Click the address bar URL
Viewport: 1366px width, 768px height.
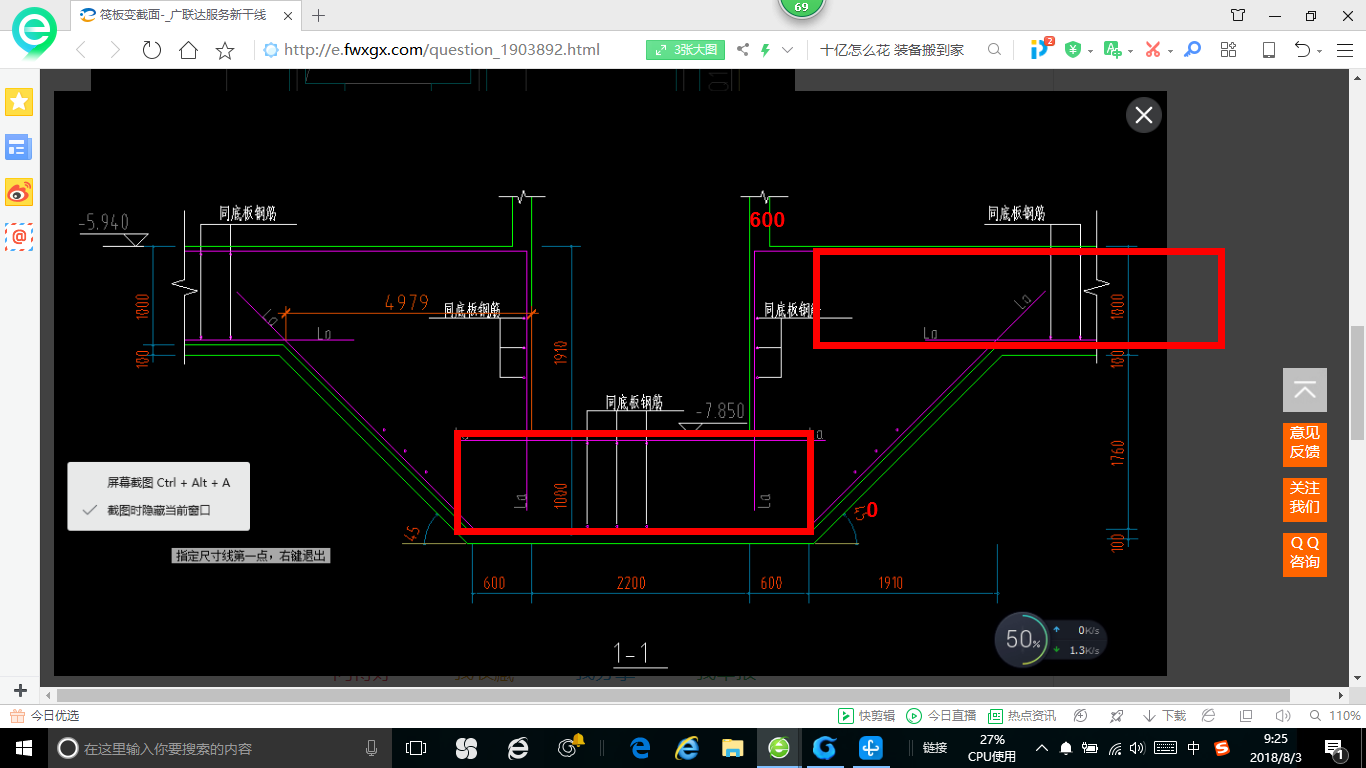[442, 49]
